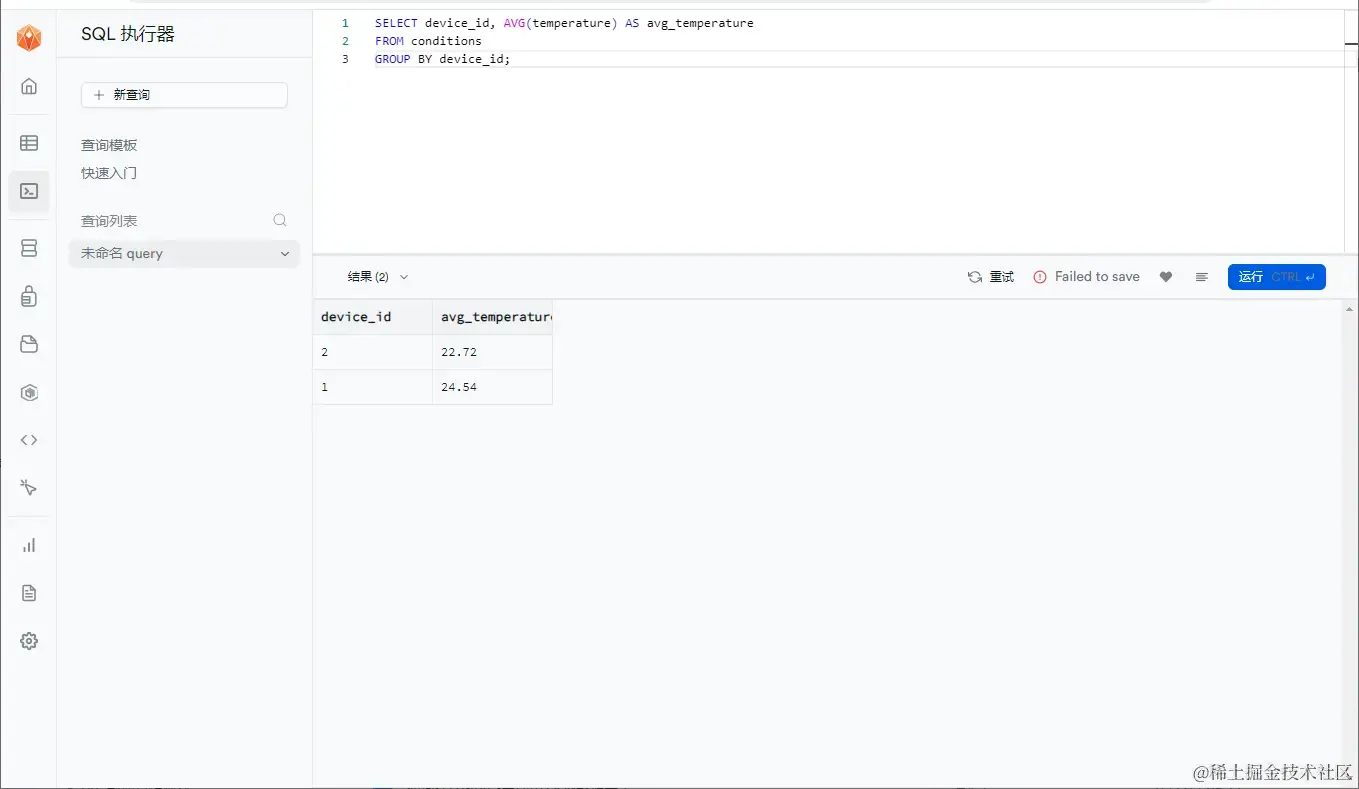Click the FROM conditions line in editor
Image resolution: width=1359 pixels, height=789 pixels.
pos(428,41)
